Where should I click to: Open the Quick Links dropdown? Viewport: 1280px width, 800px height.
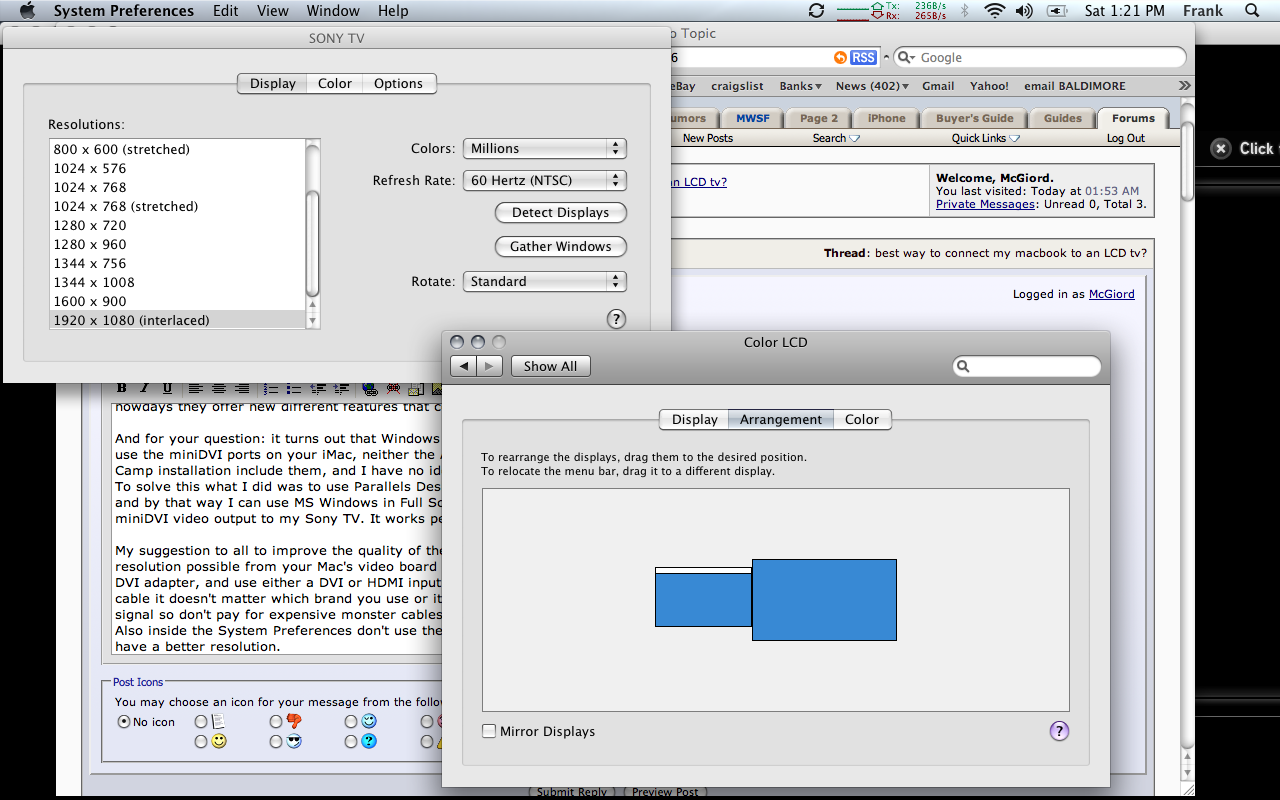point(986,138)
